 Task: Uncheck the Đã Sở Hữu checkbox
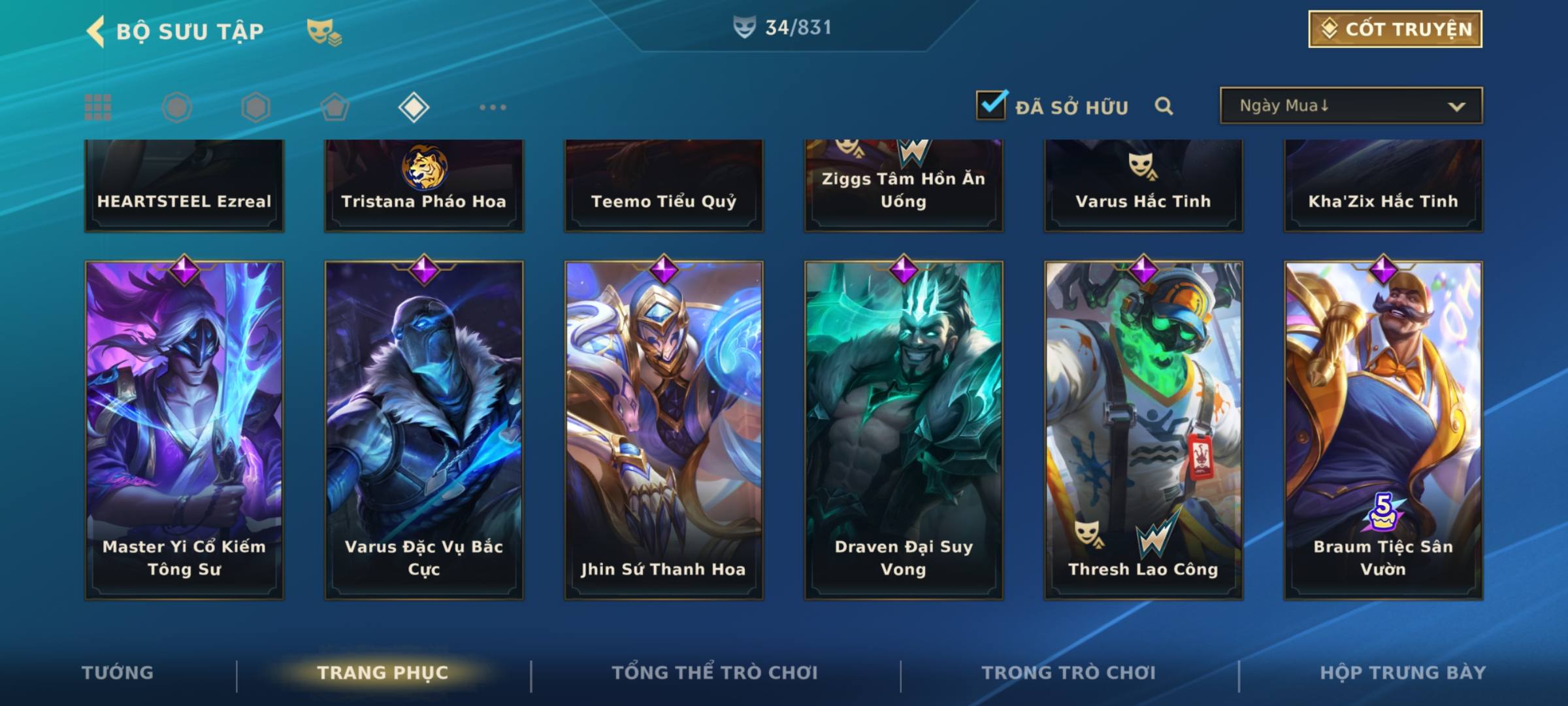click(x=991, y=105)
